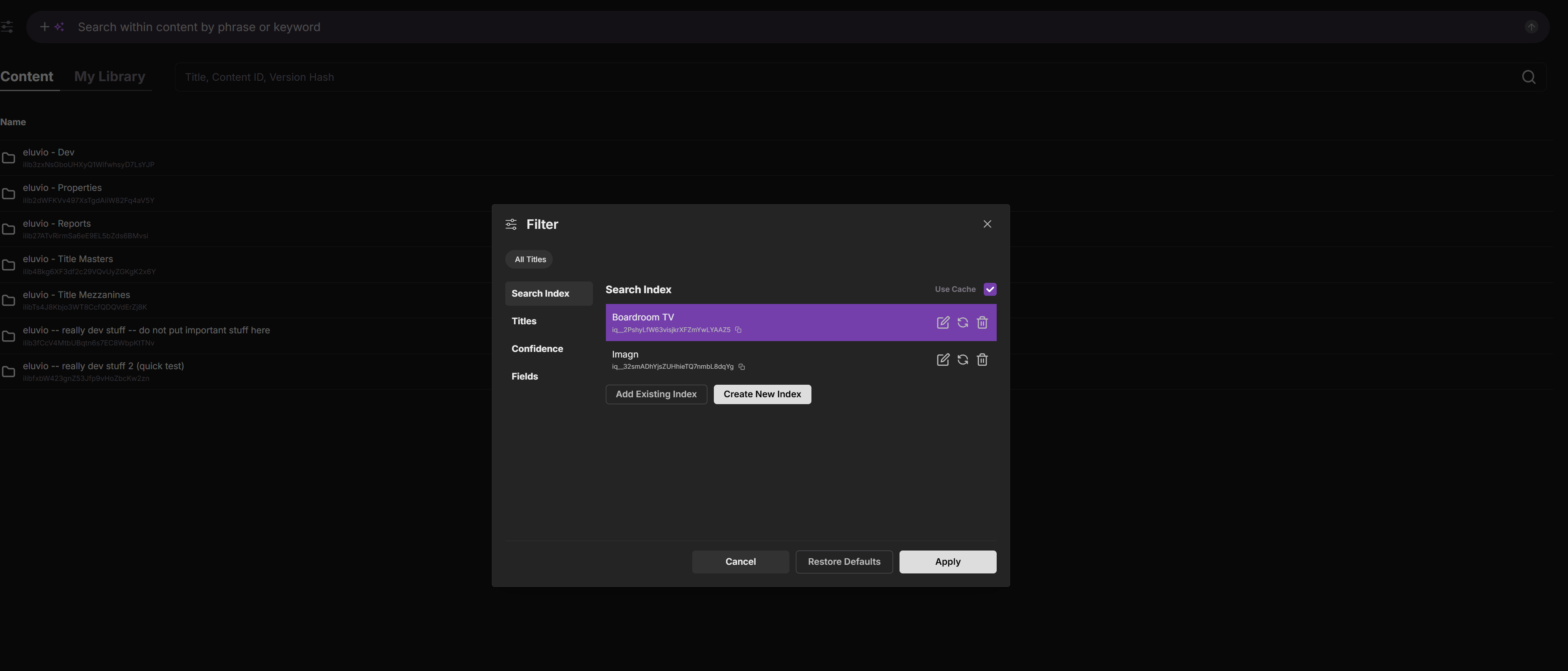This screenshot has height=671, width=1568.
Task: Click the Filter dialog title icon
Action: click(x=511, y=225)
